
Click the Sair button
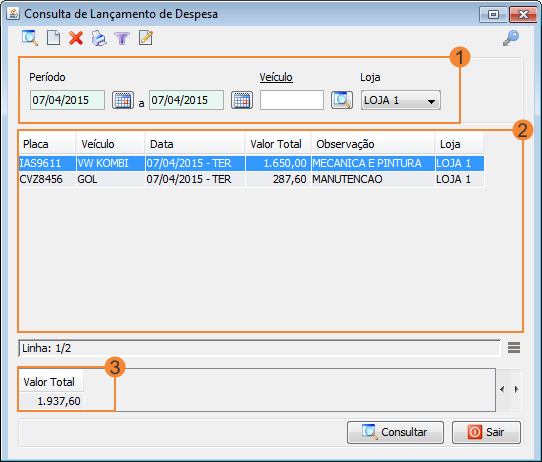486,432
